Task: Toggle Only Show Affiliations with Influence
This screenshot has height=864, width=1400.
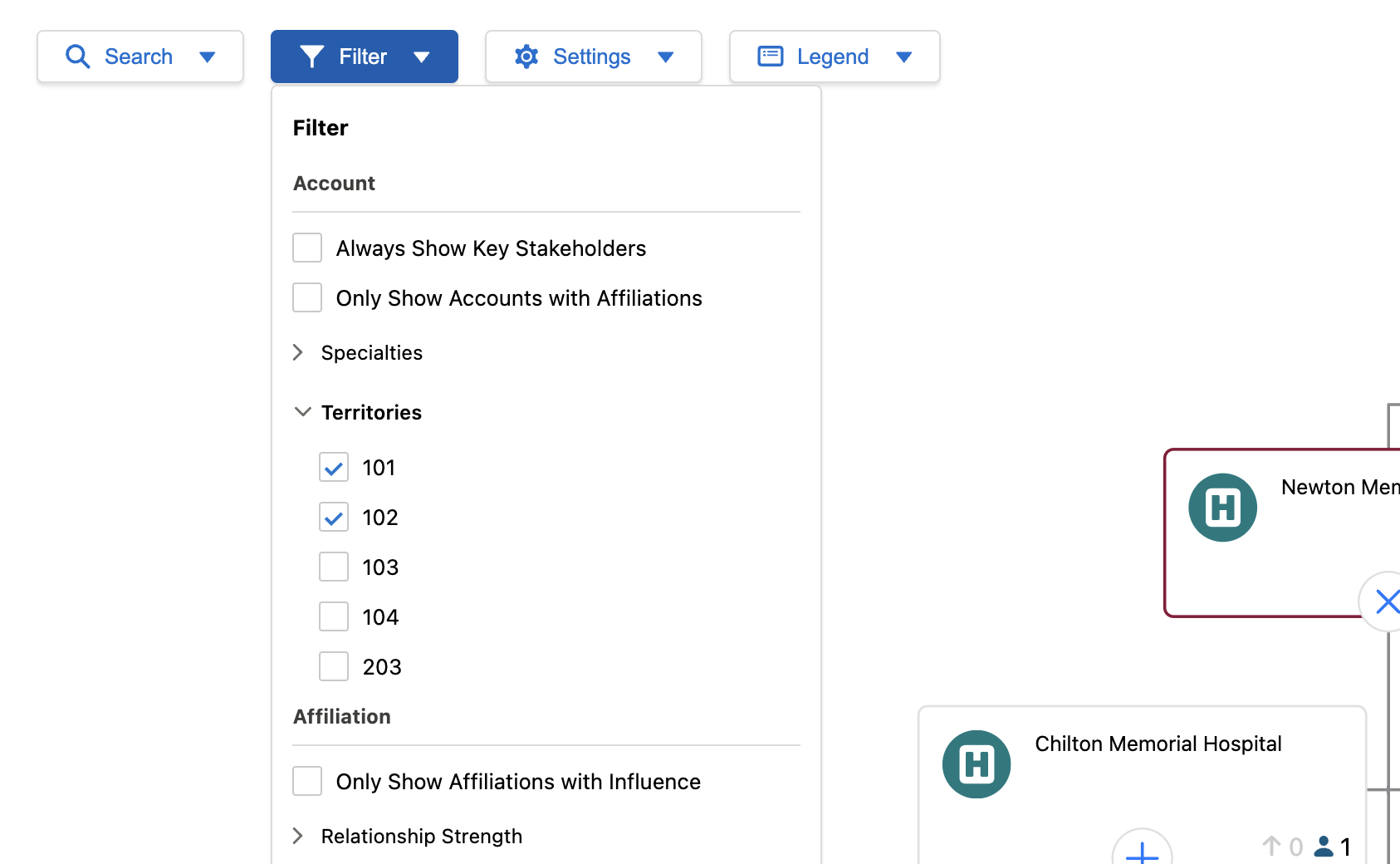Action: pyautogui.click(x=307, y=781)
